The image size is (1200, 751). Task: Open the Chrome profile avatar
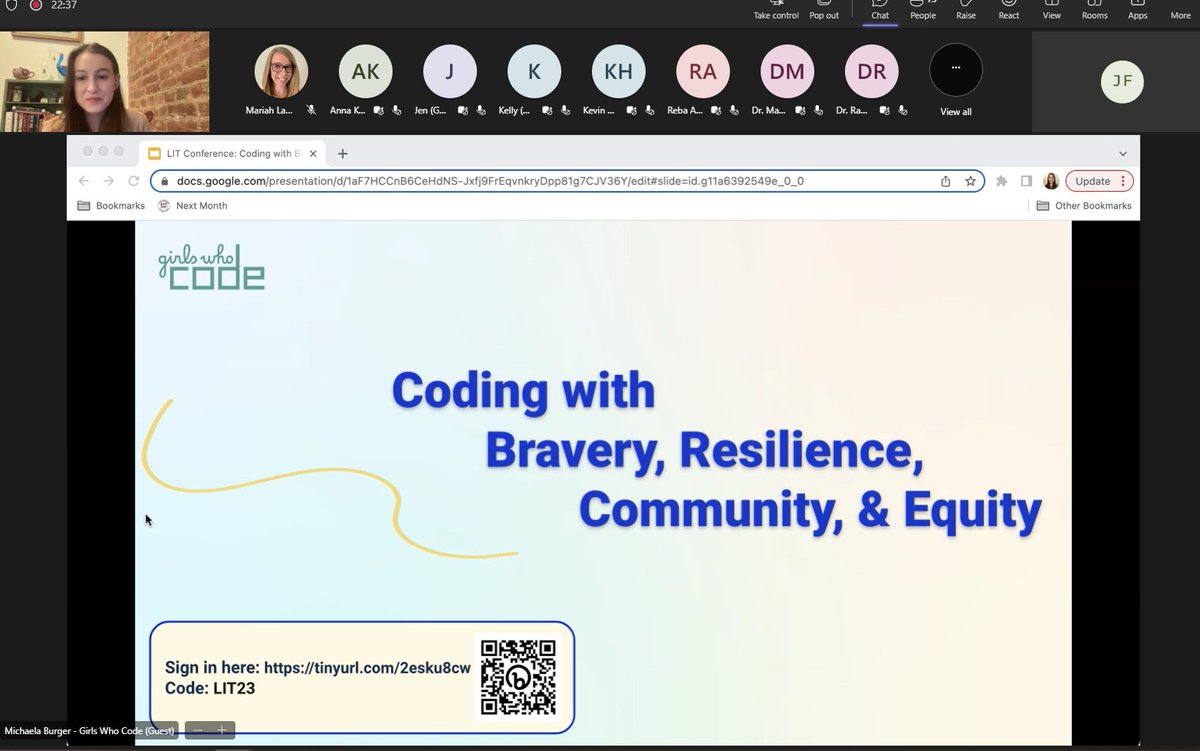pyautogui.click(x=1051, y=181)
